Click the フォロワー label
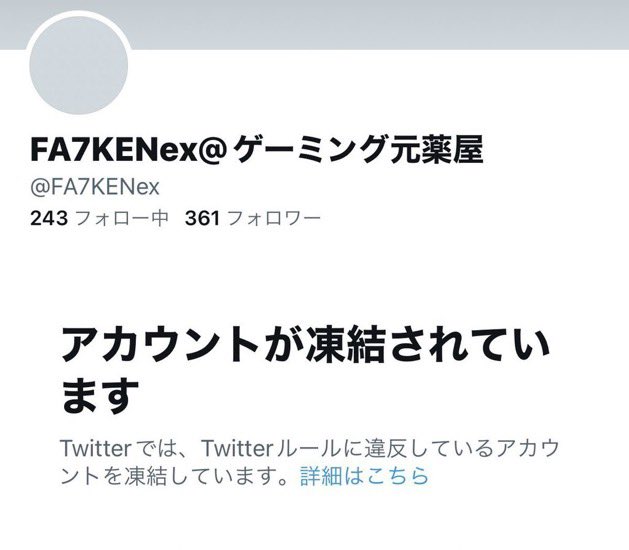629x550 pixels. click(274, 218)
